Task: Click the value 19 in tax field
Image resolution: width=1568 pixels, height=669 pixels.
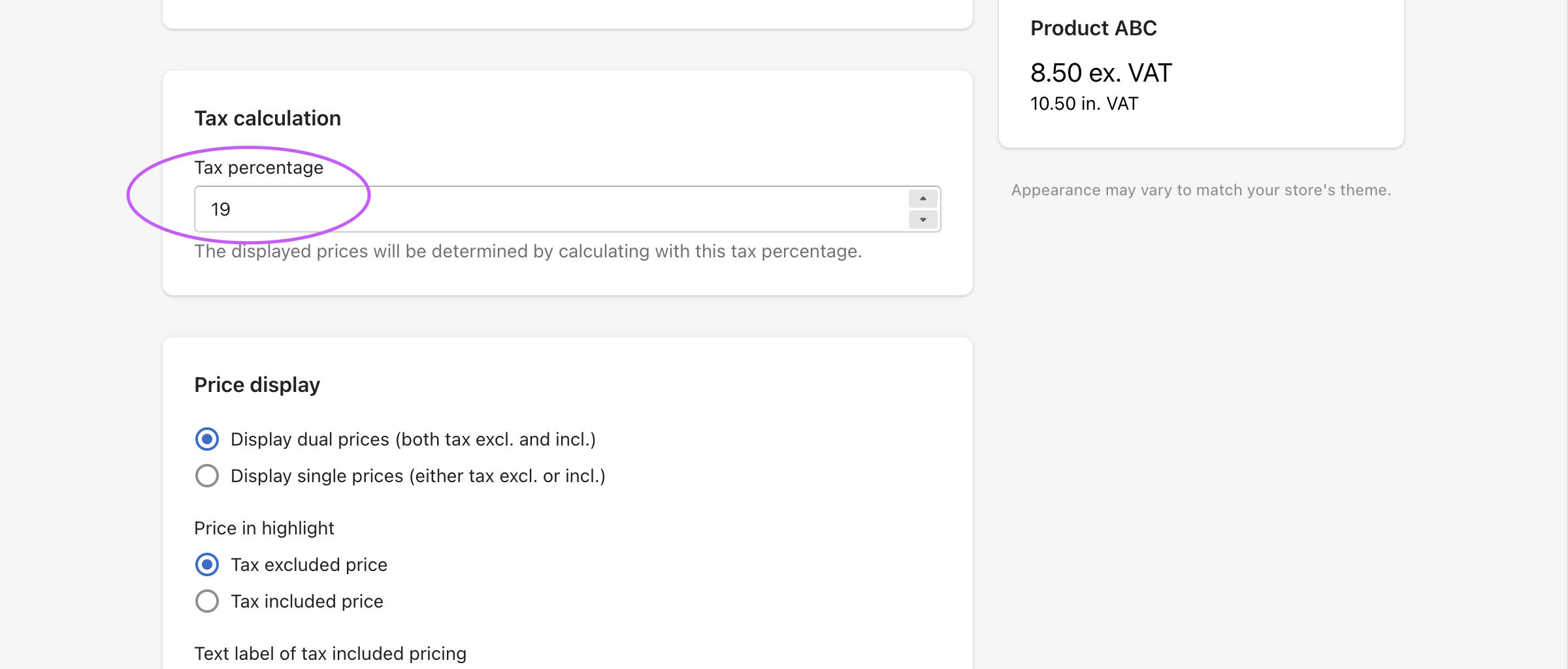Action: (x=221, y=209)
